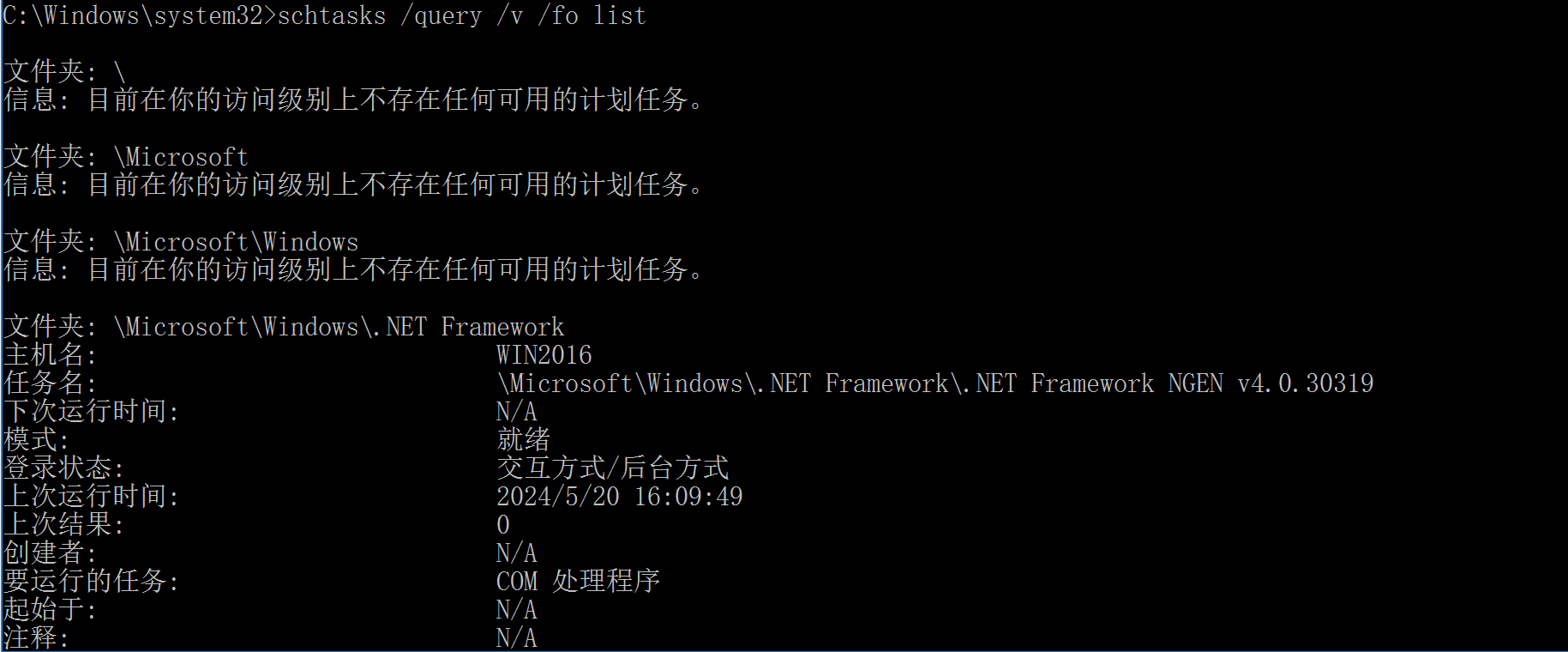
Task: Click the '创建者:' label
Action: pos(50,553)
